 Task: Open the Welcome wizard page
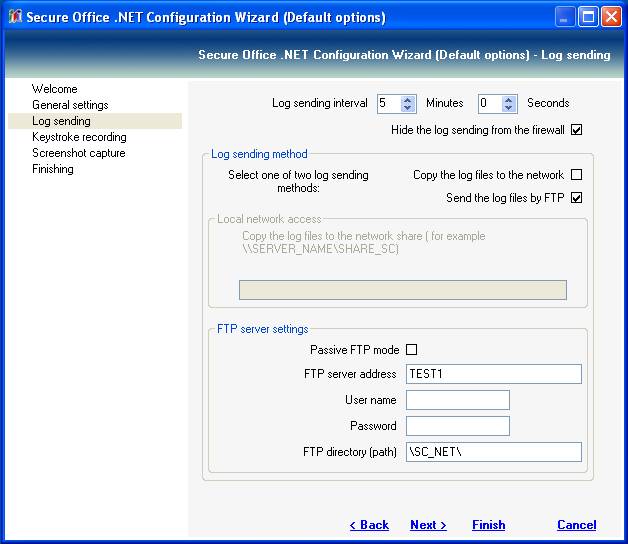click(54, 89)
